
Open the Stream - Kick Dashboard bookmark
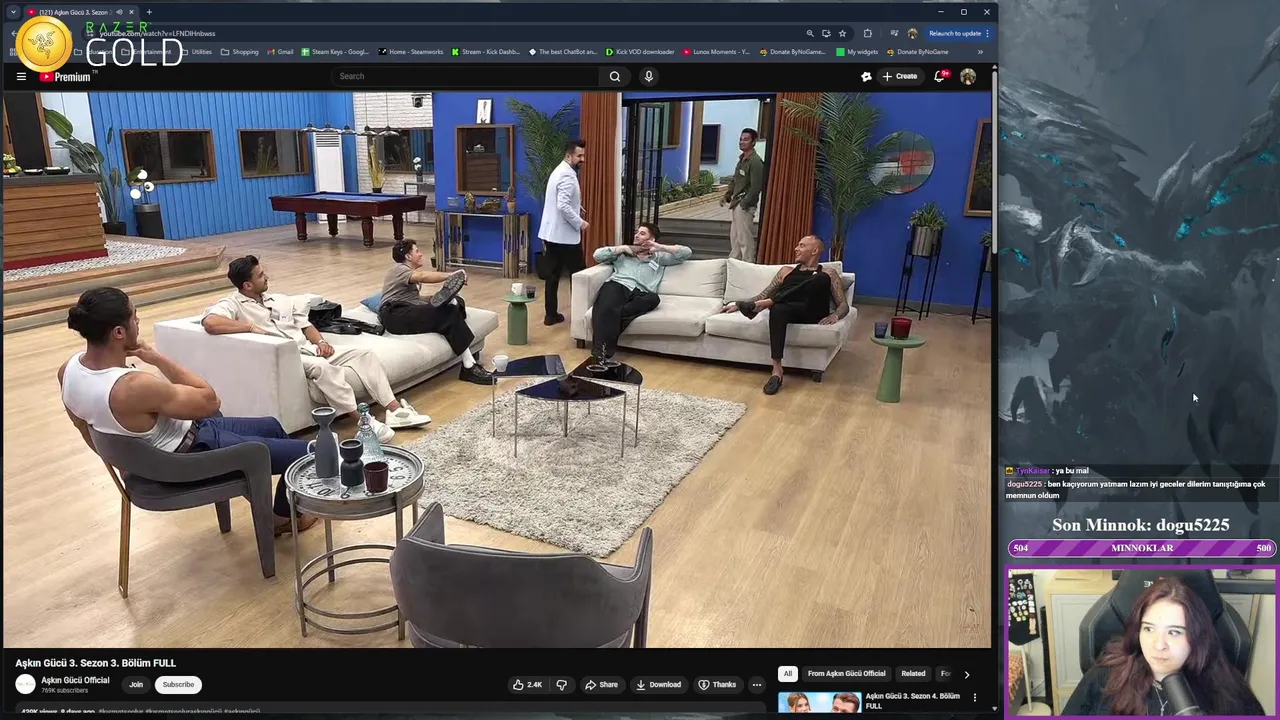[485, 52]
